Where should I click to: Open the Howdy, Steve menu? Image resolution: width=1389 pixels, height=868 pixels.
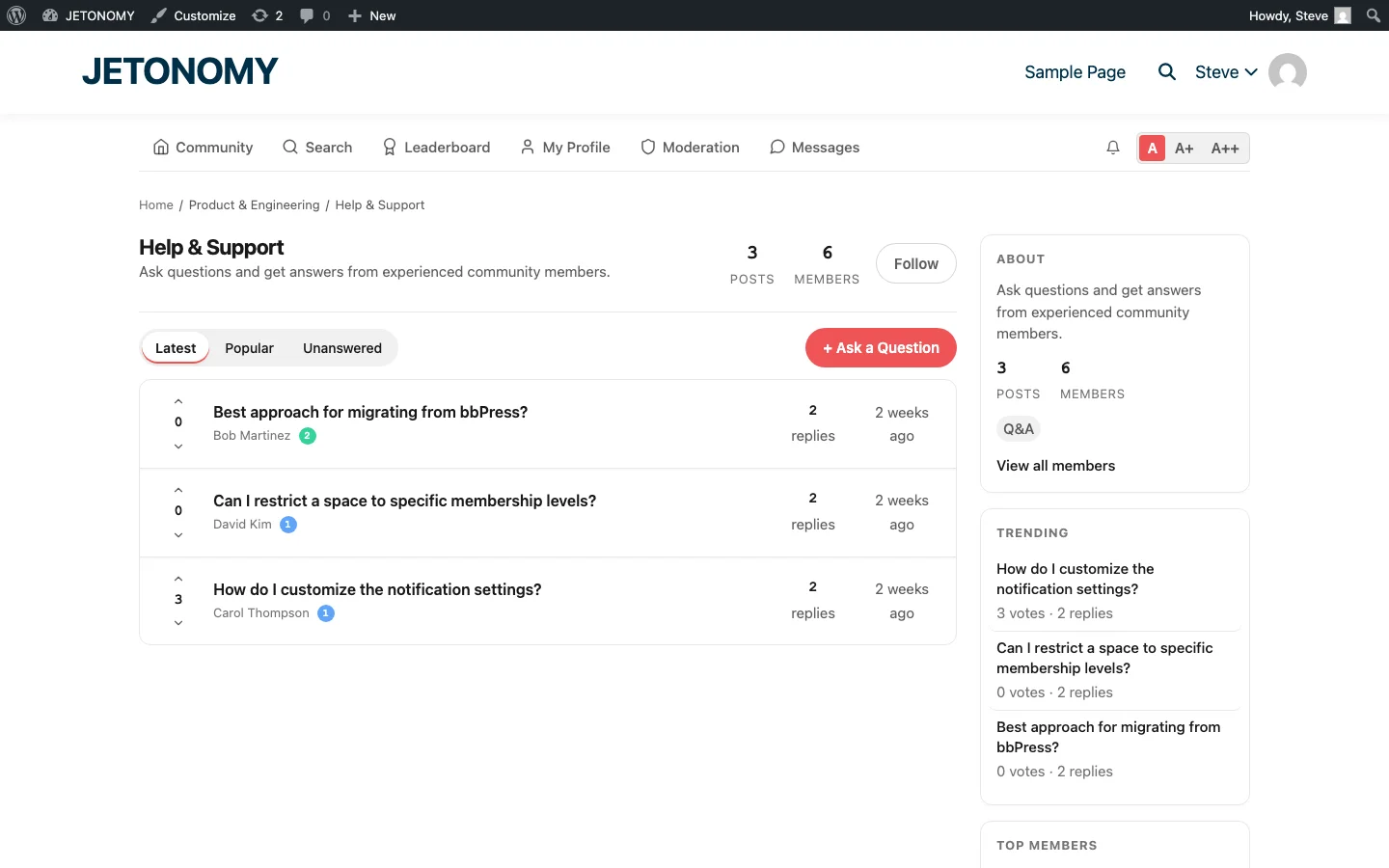click(x=1290, y=15)
